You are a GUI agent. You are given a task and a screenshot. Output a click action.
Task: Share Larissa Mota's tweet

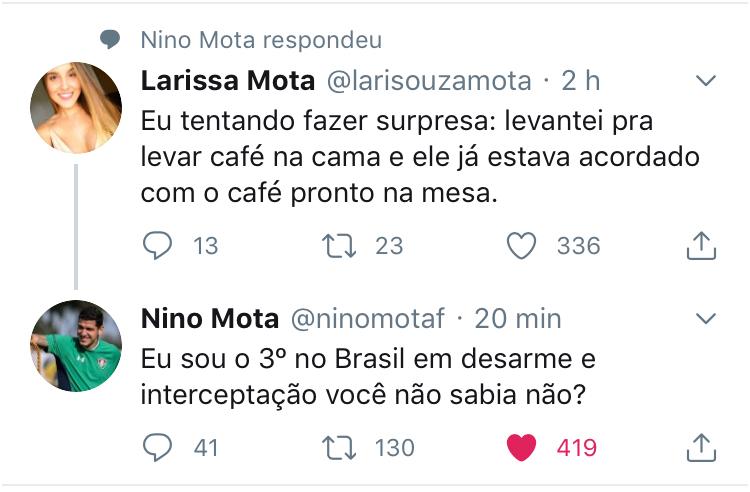pos(701,246)
